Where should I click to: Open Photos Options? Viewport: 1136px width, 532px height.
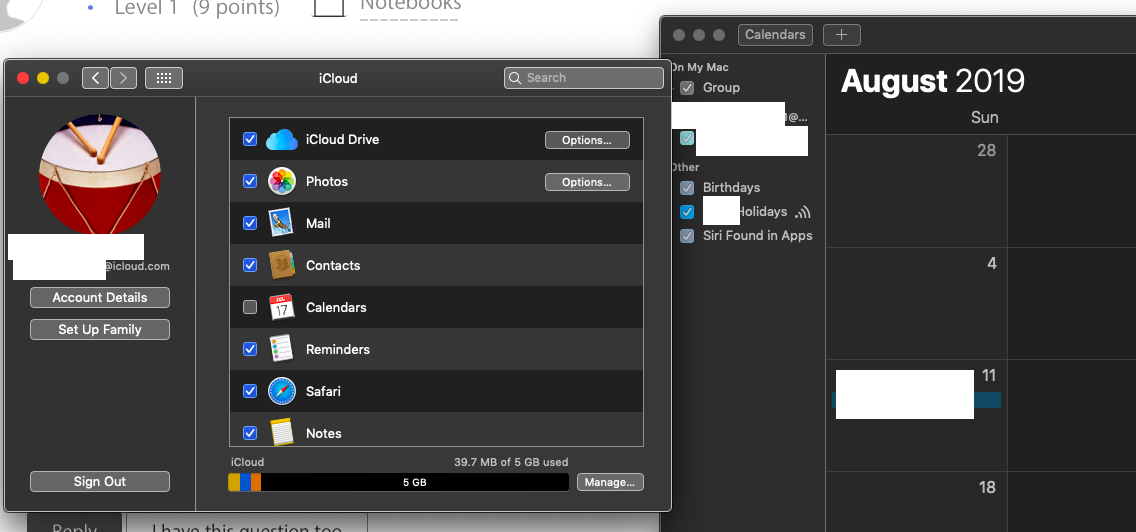click(x=587, y=182)
